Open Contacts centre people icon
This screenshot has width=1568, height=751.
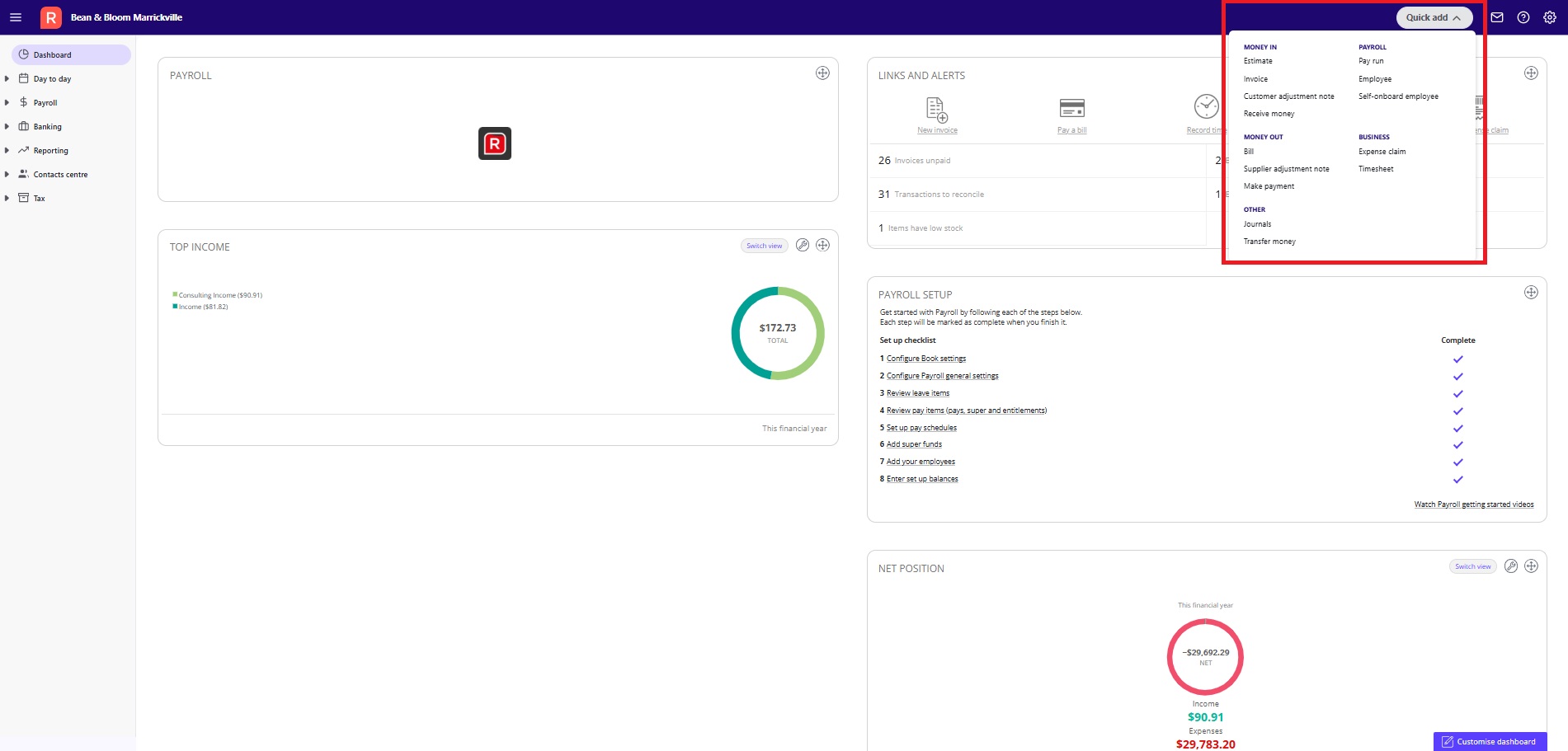[x=24, y=175]
